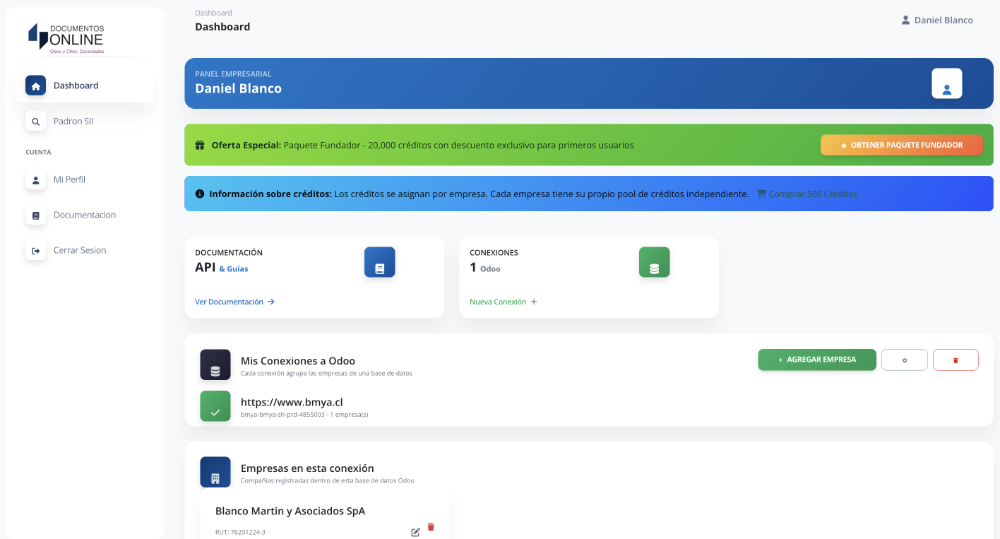Image resolution: width=1000 pixels, height=539 pixels.
Task: Click the Documentos Online logo
Action: coord(66,37)
